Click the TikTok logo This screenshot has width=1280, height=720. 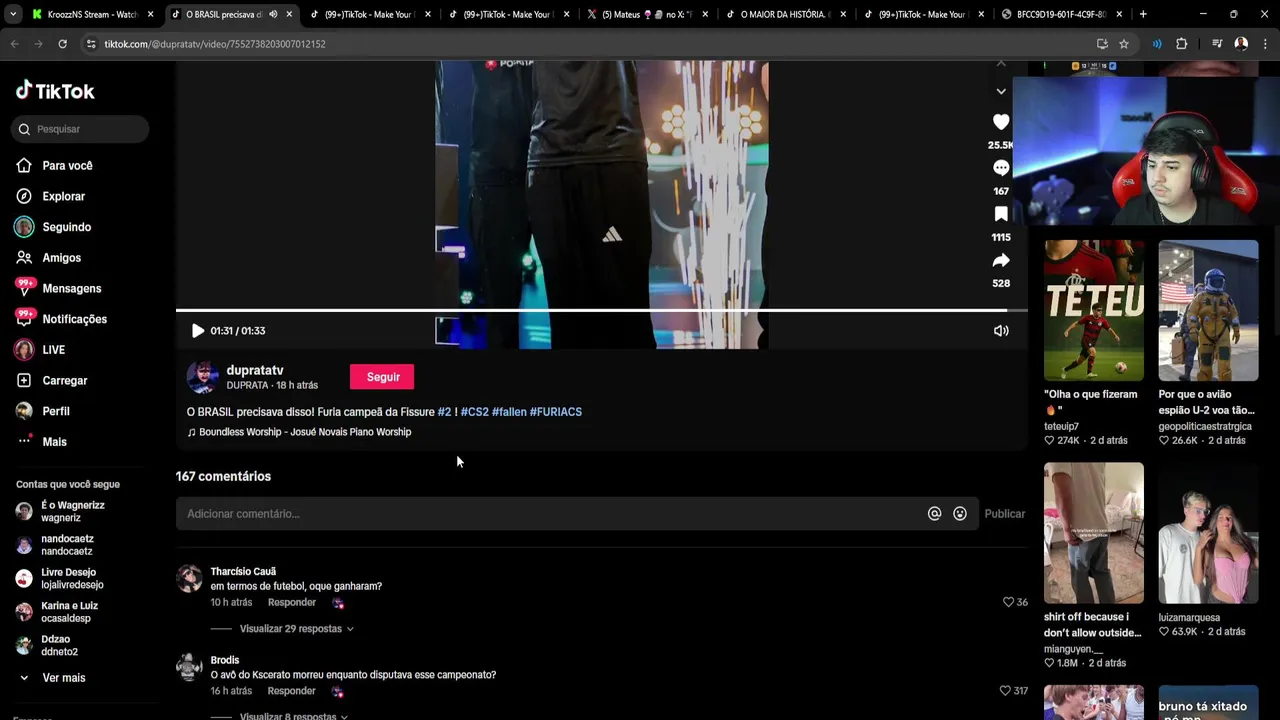(55, 91)
